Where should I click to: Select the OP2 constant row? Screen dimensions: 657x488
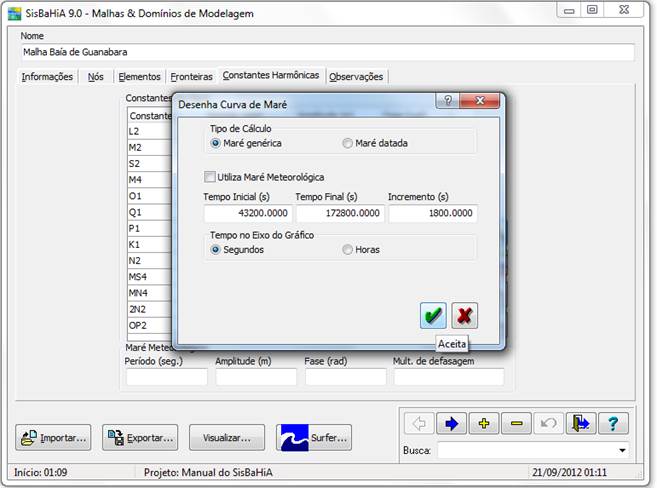click(150, 325)
